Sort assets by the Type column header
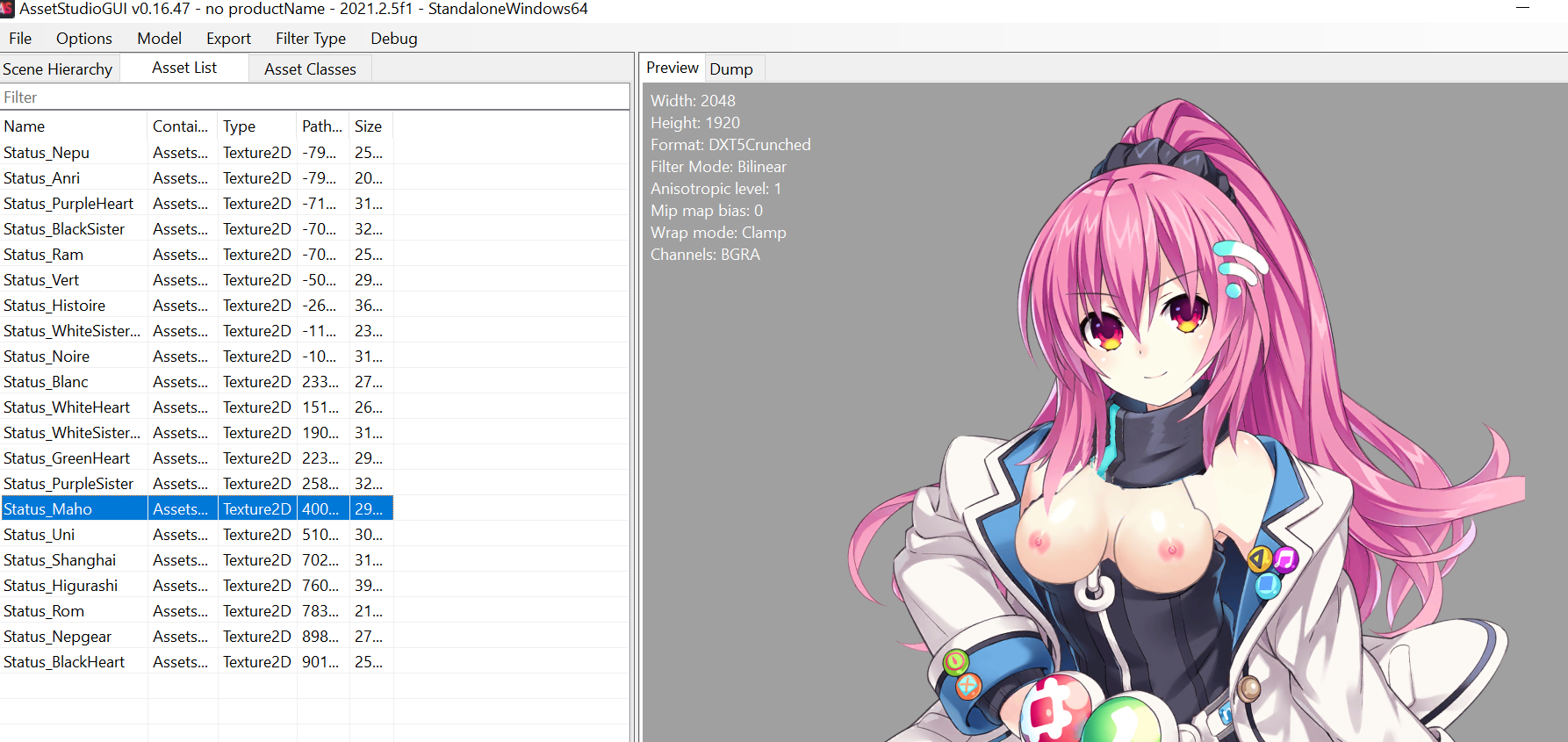Screen dimensions: 1568x742 click(256, 126)
